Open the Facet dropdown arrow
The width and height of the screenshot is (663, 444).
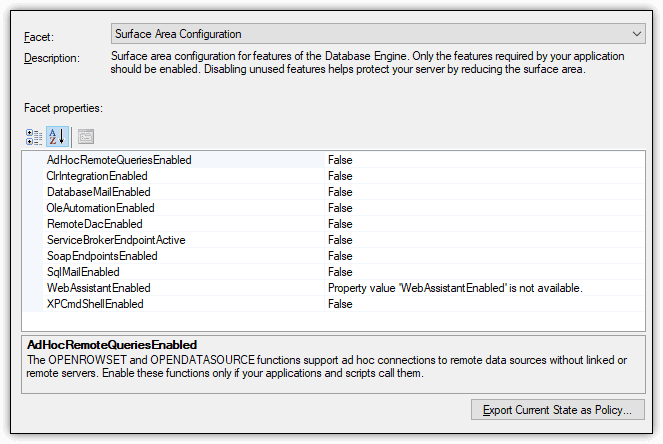[x=636, y=34]
